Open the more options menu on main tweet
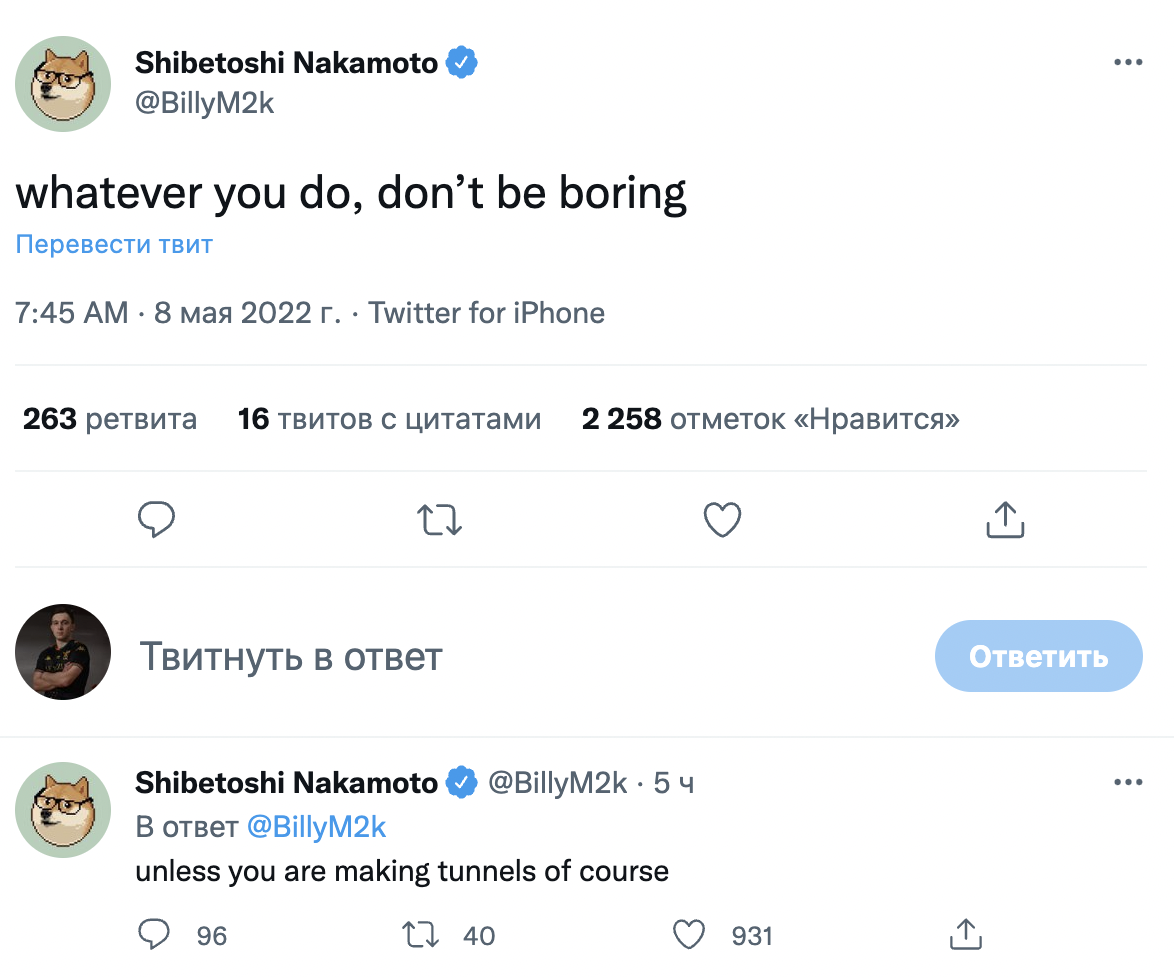This screenshot has height=978, width=1174. (1128, 61)
